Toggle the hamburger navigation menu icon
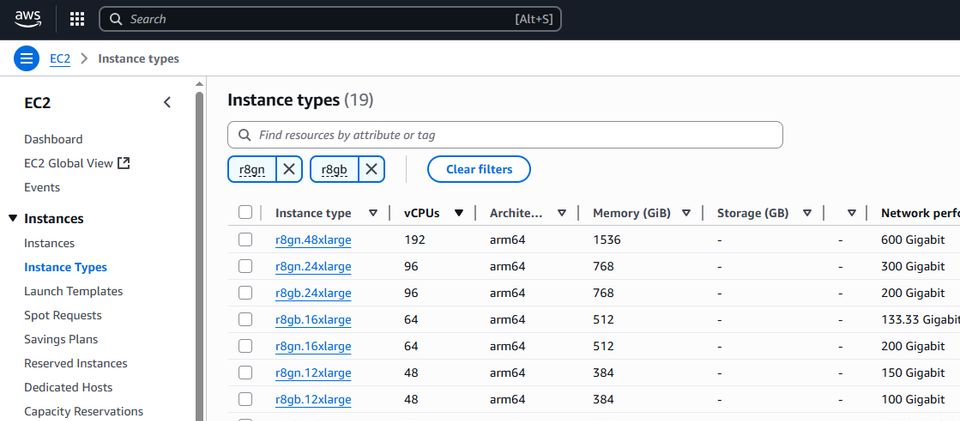 coord(27,59)
